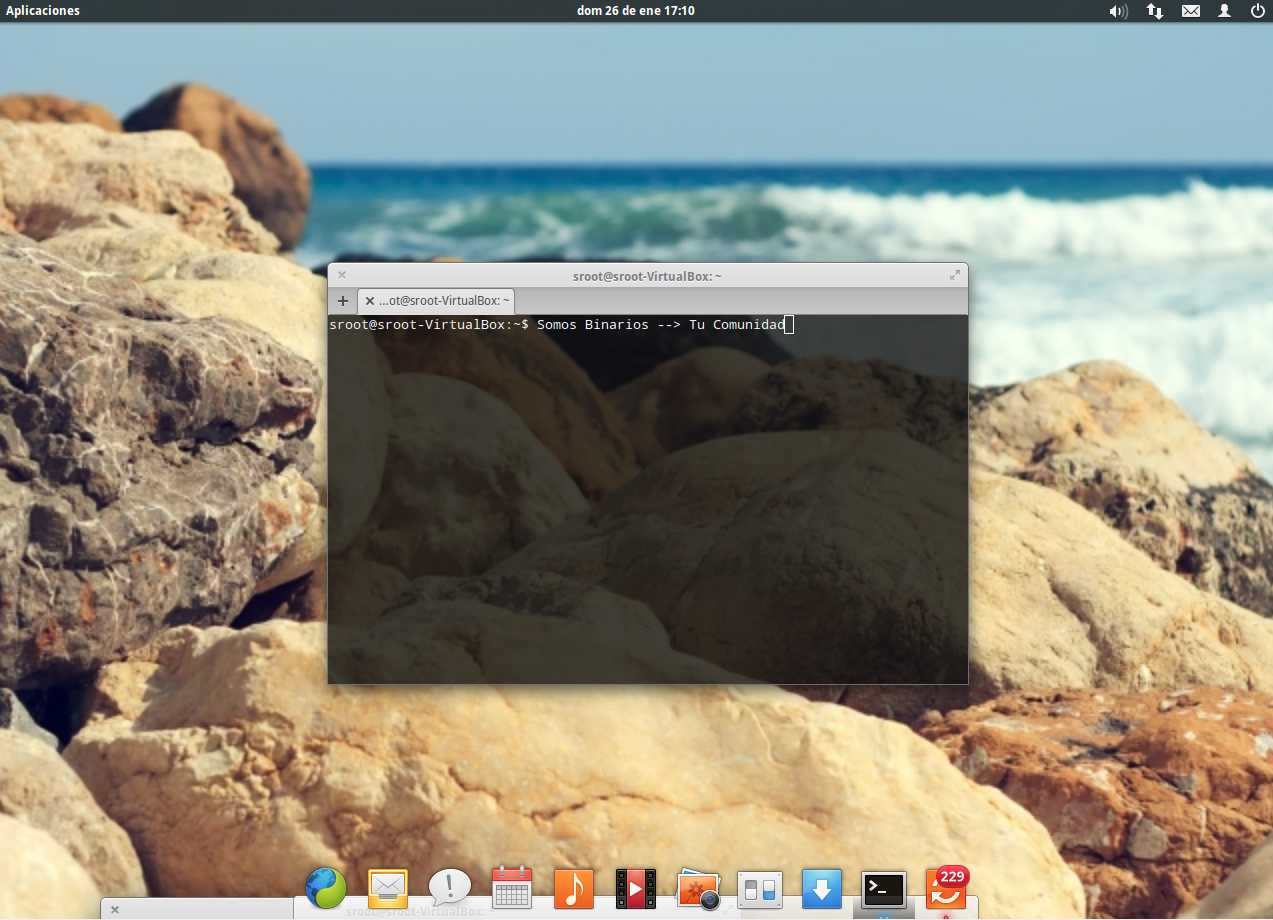Open the update manager with 229 badge
The height and width of the screenshot is (920, 1273).
point(946,887)
